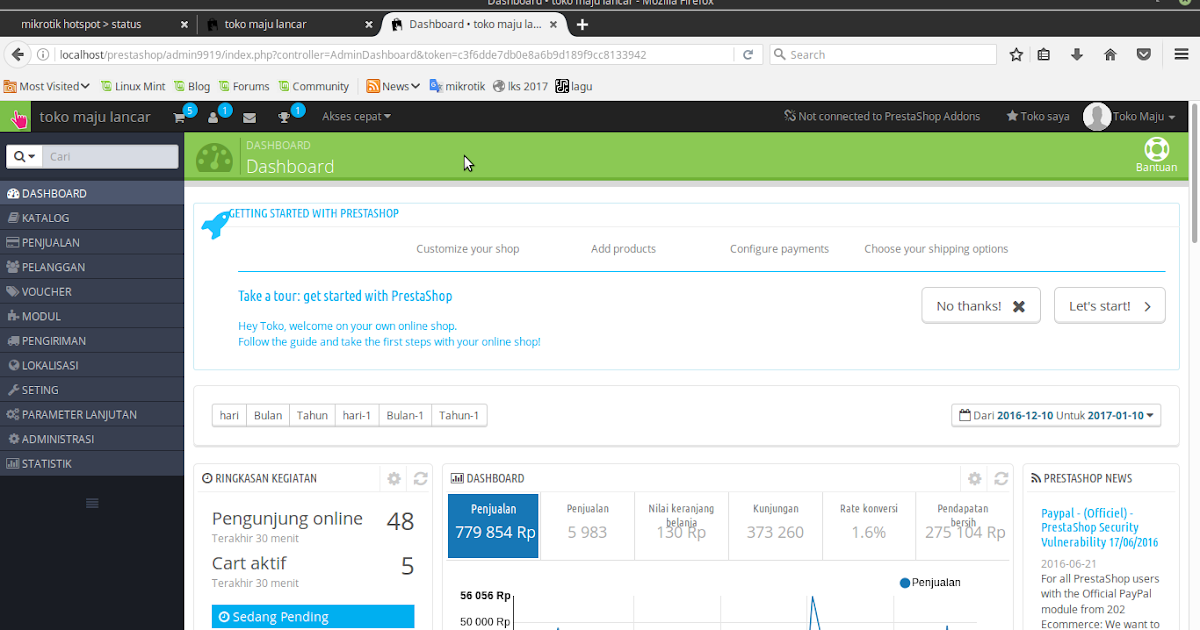The width and height of the screenshot is (1200, 630).
Task: Open the customers notification icon
Action: (x=214, y=117)
